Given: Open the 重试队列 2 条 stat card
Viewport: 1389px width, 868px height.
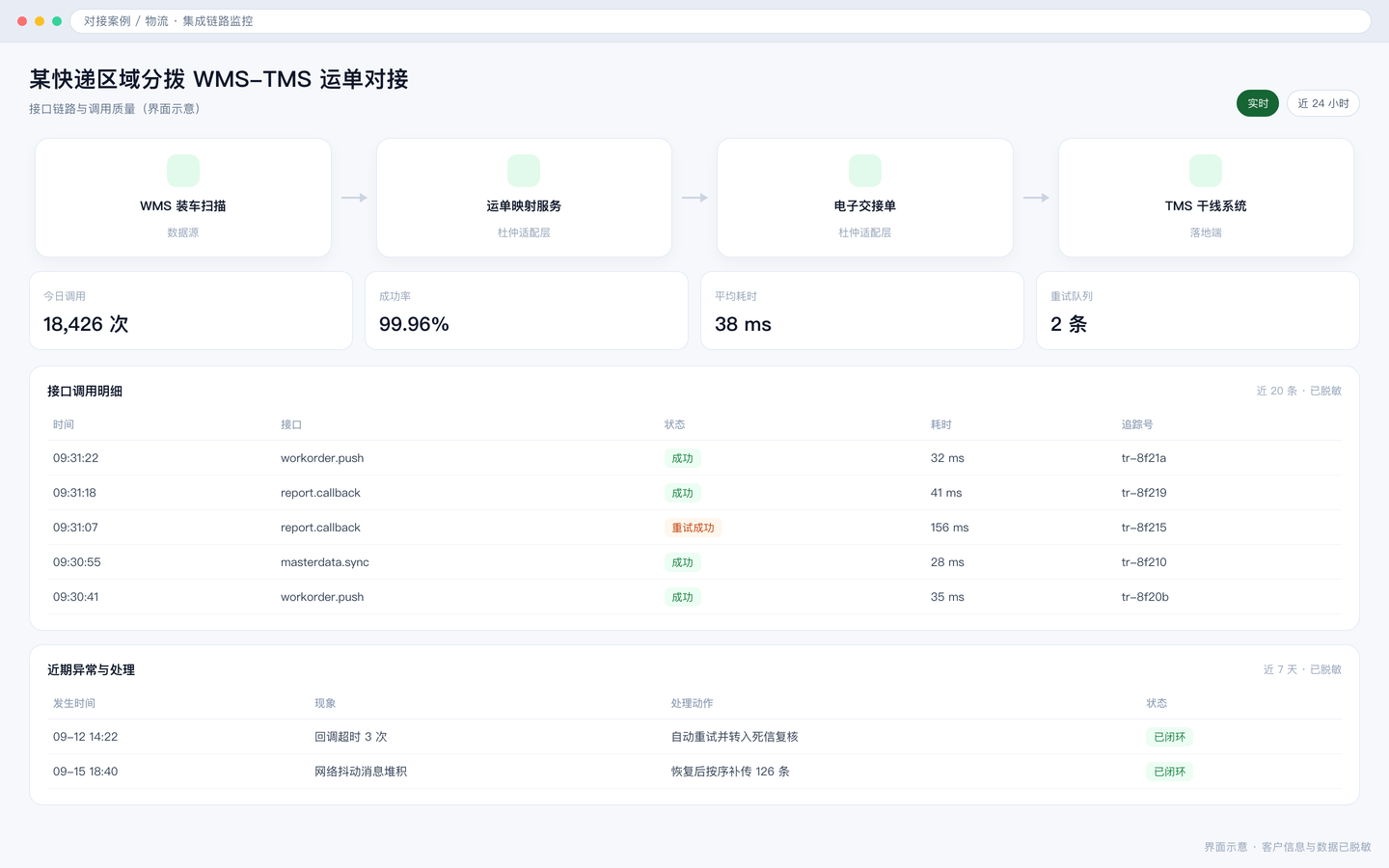Looking at the screenshot, I should pyautogui.click(x=1198, y=311).
